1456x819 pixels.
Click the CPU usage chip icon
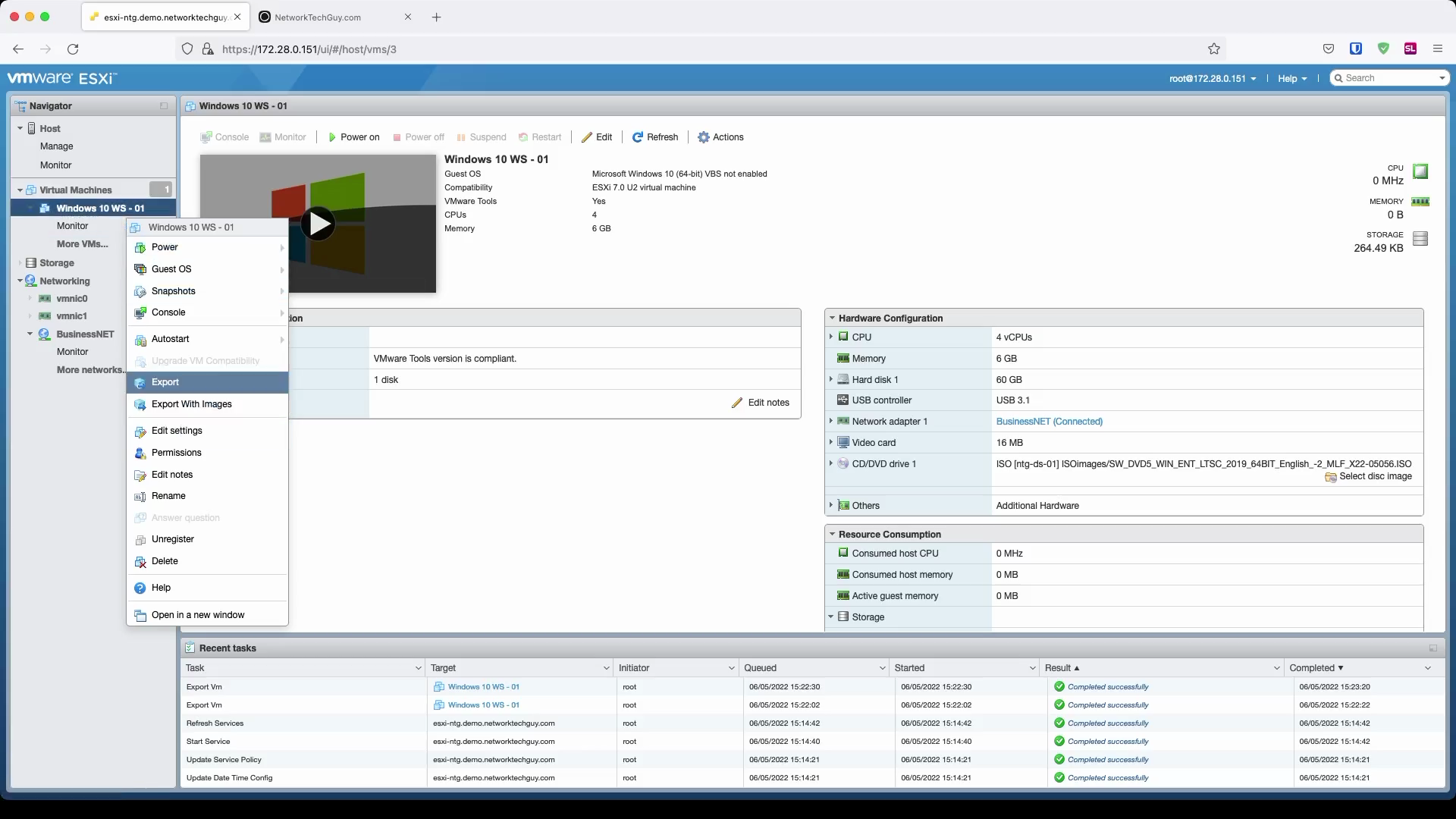pyautogui.click(x=1420, y=172)
